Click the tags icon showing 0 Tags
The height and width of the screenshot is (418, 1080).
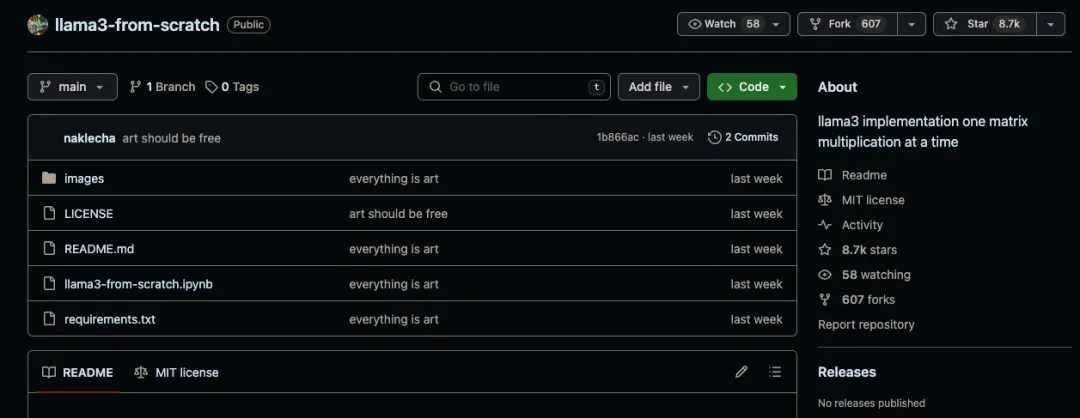click(211, 87)
